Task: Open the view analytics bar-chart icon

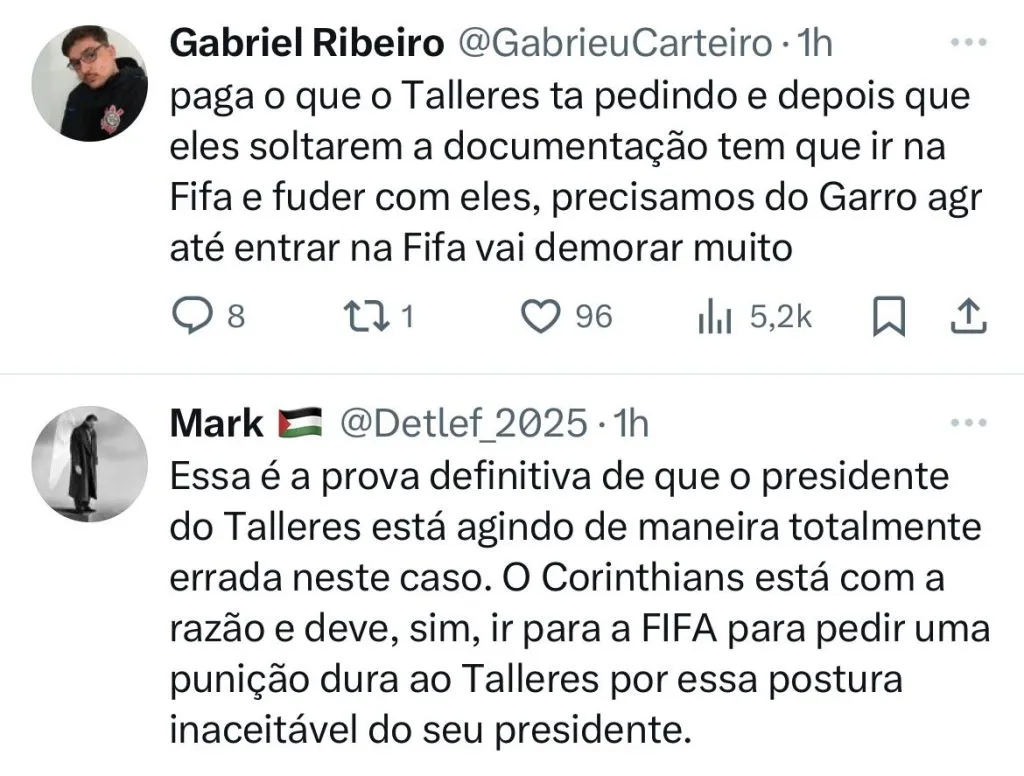Action: tap(715, 318)
